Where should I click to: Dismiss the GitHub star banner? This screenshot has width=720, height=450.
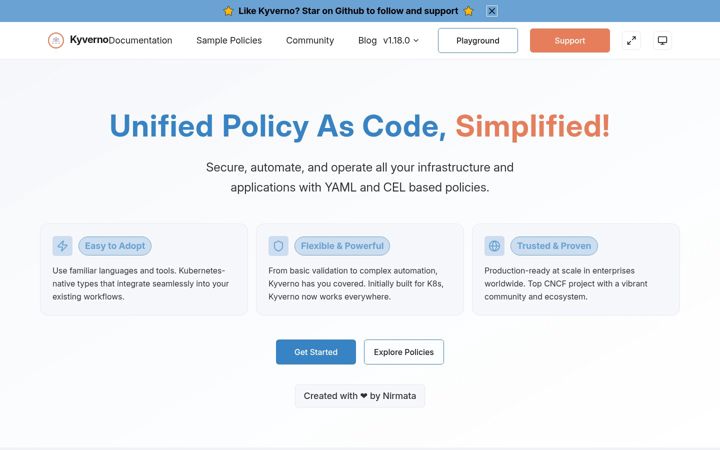[492, 11]
